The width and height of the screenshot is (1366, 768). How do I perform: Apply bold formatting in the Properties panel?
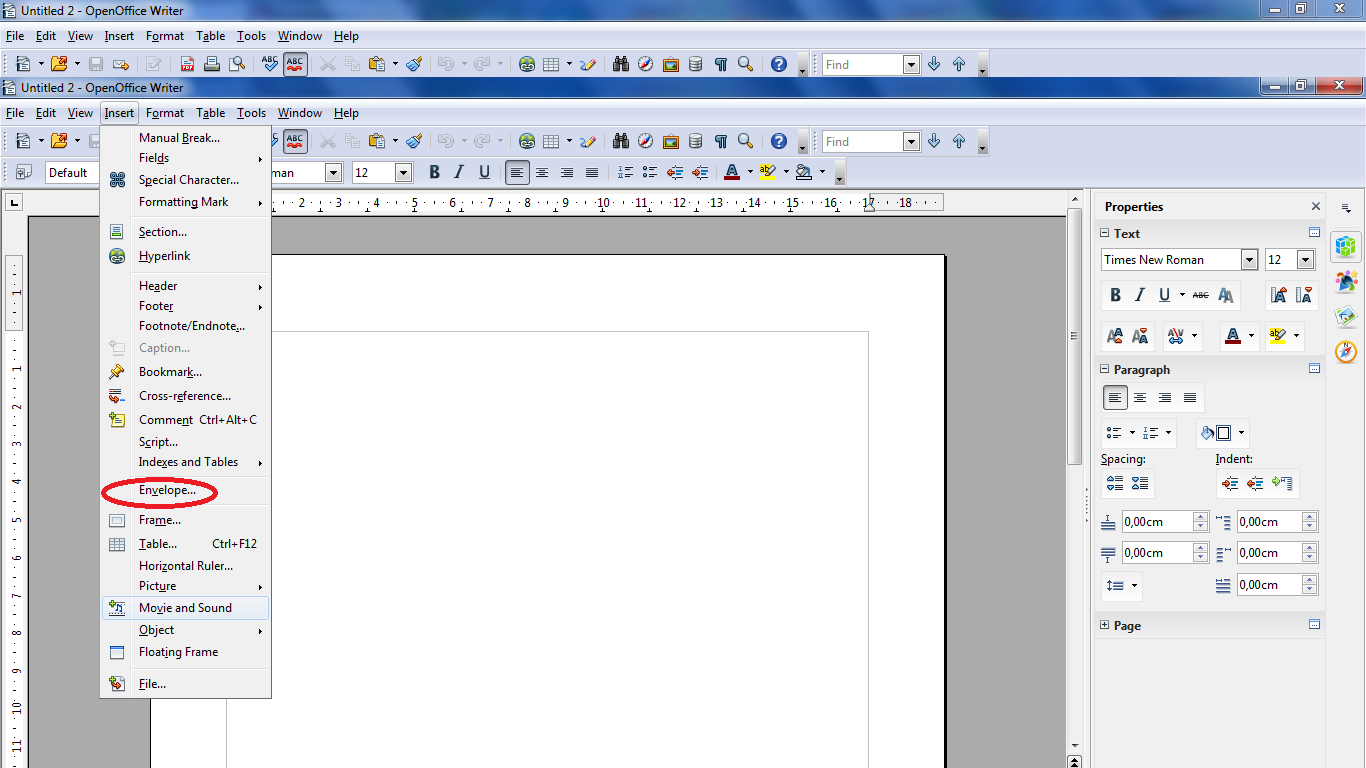(1115, 295)
